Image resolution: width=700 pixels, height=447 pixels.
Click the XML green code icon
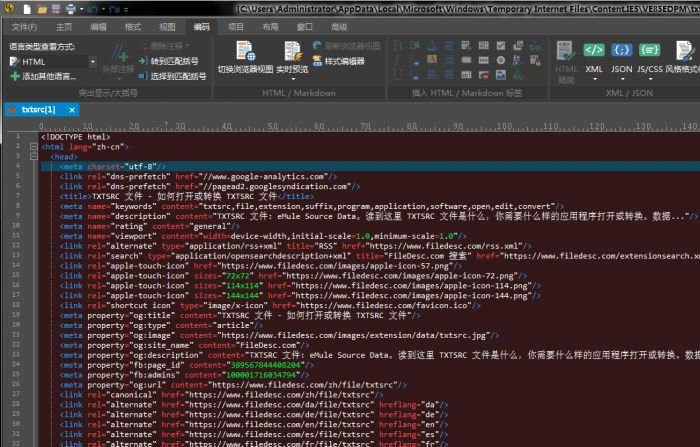(594, 50)
